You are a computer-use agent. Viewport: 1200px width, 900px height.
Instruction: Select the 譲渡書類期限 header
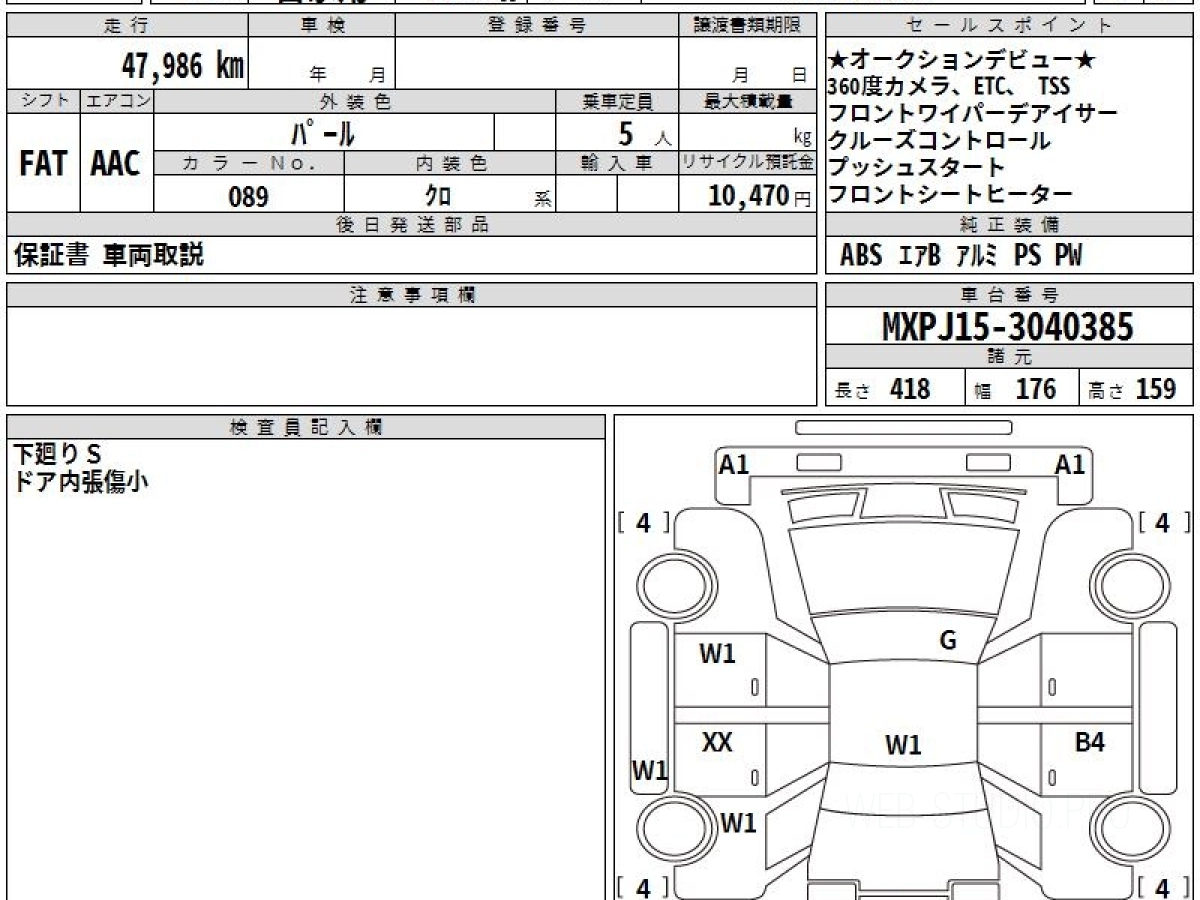tap(747, 26)
